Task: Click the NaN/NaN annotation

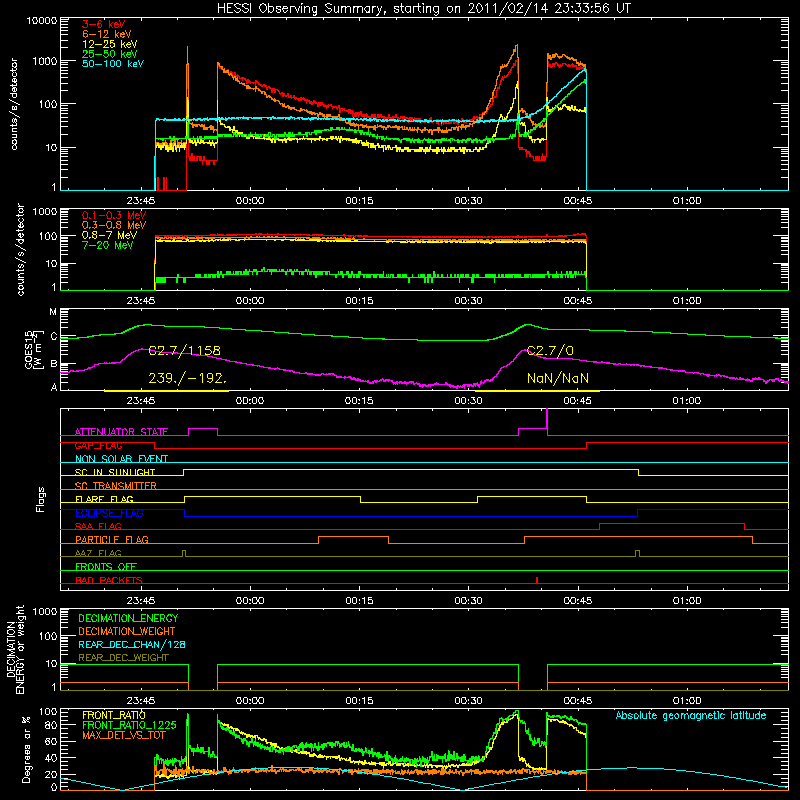Action: (558, 378)
